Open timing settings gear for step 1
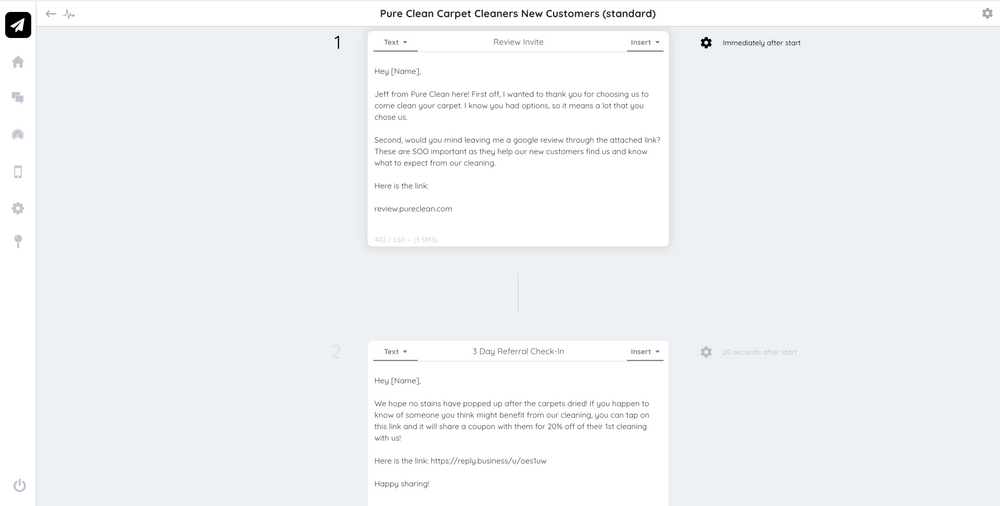 coord(706,43)
